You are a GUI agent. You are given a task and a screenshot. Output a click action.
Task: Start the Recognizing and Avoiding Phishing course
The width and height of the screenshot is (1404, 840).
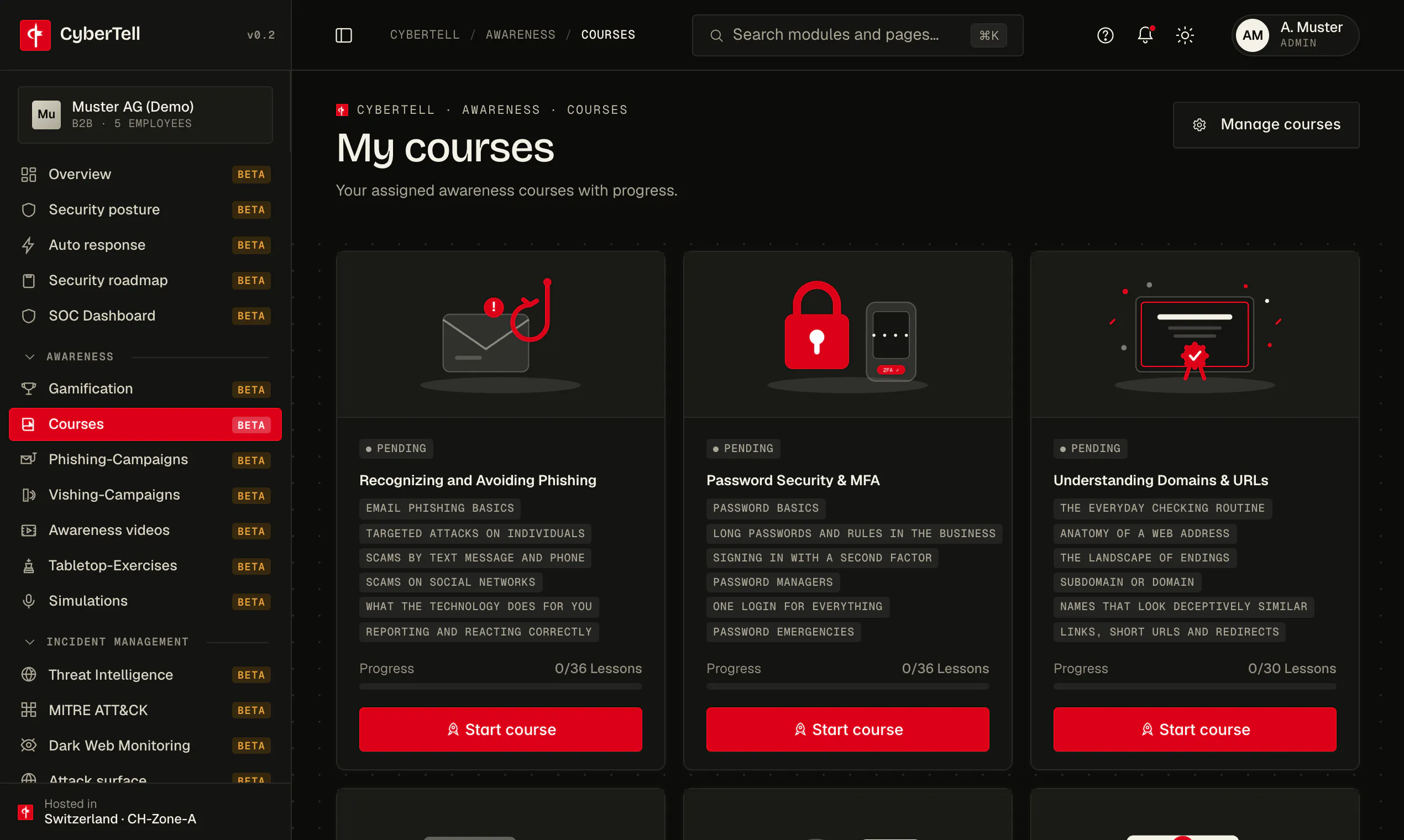coord(500,729)
